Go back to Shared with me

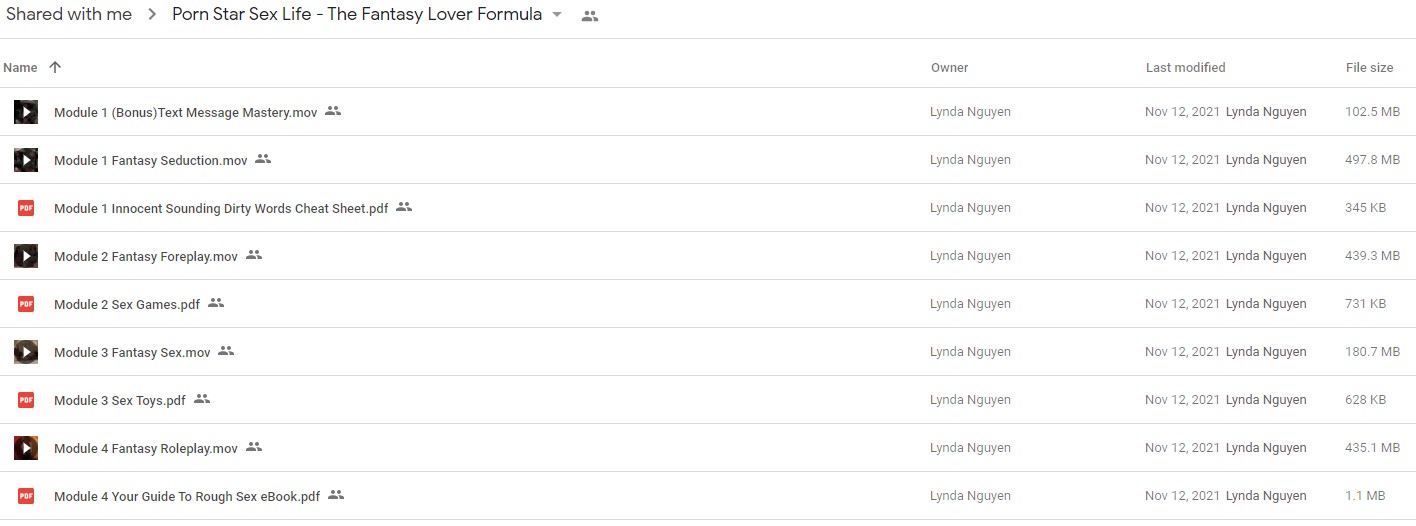point(69,15)
